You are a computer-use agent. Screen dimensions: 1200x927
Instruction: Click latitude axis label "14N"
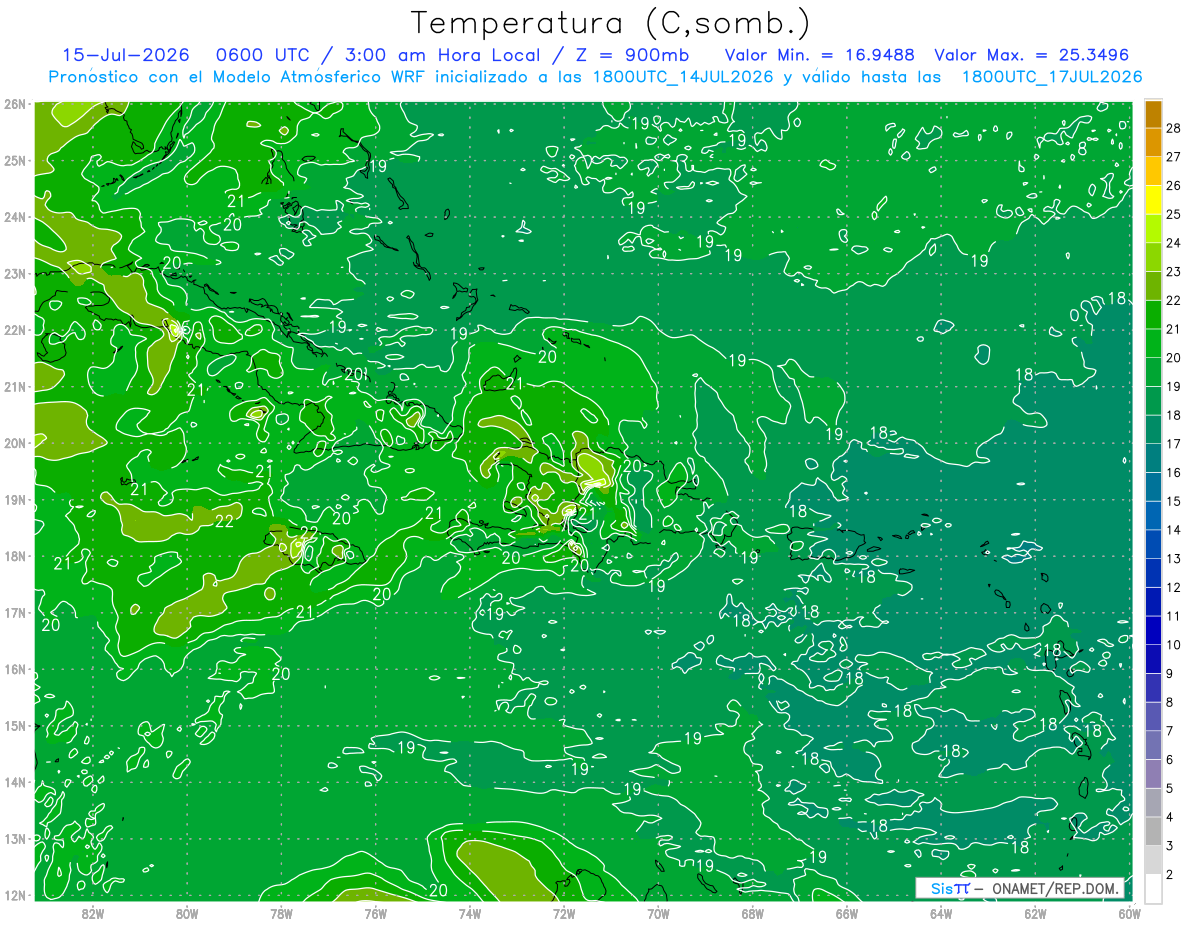14,782
